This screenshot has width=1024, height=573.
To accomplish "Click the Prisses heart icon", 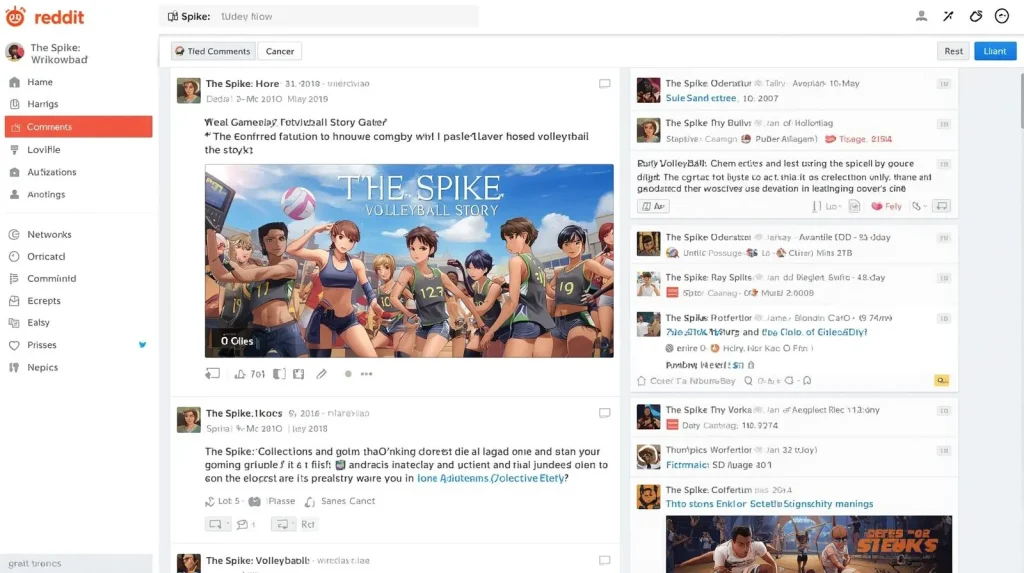I will 14,345.
